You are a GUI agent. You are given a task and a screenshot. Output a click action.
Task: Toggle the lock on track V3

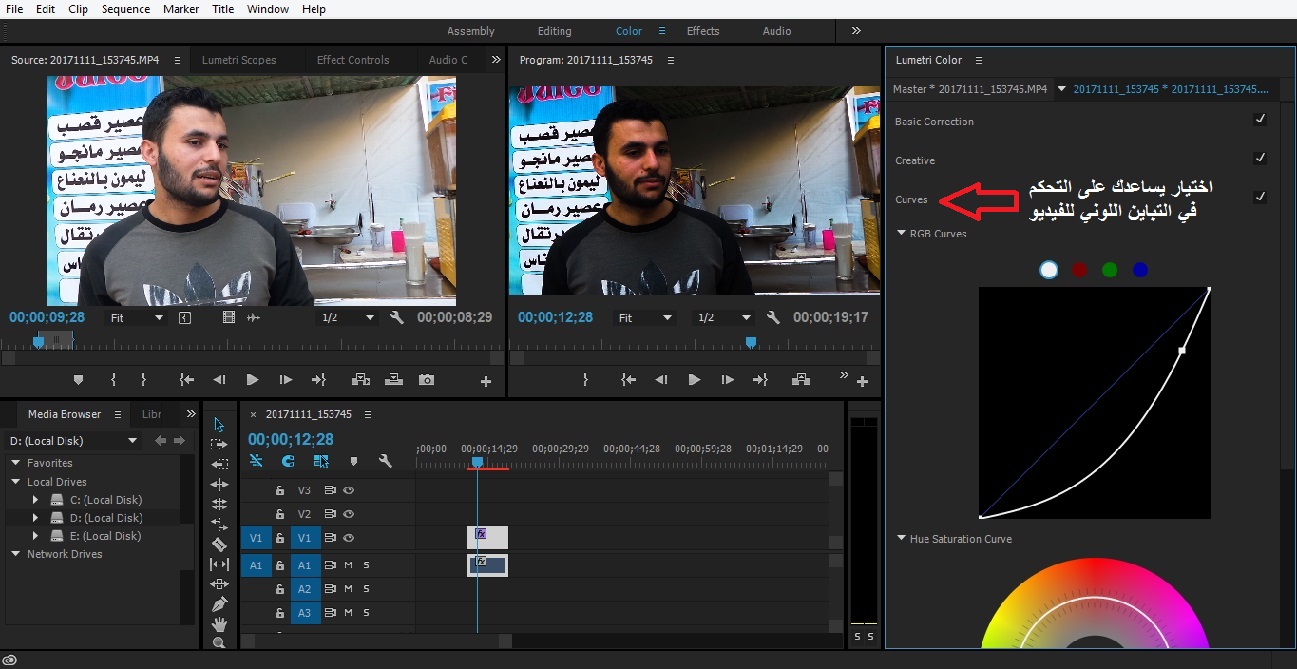point(280,491)
